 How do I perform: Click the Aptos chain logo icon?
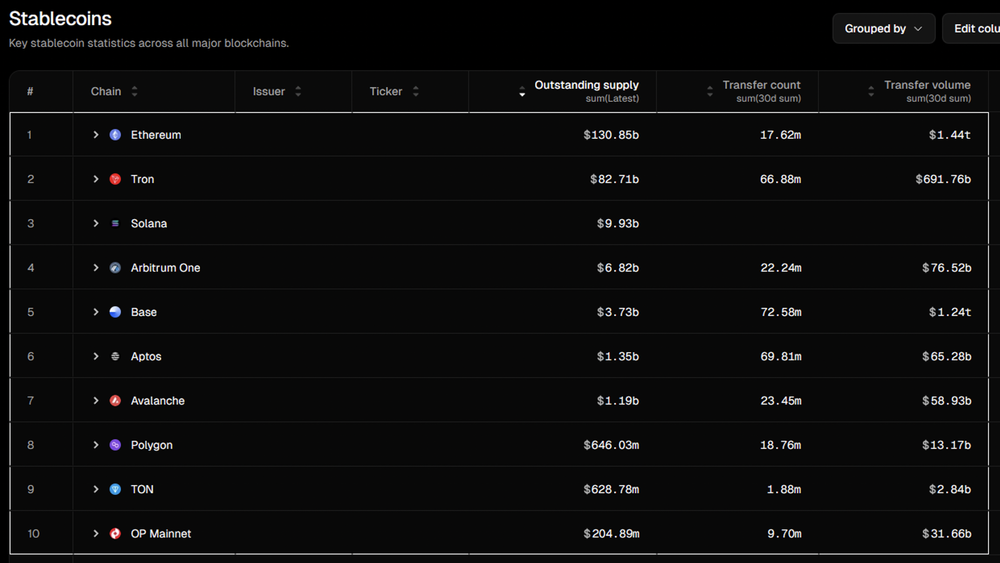pos(115,356)
